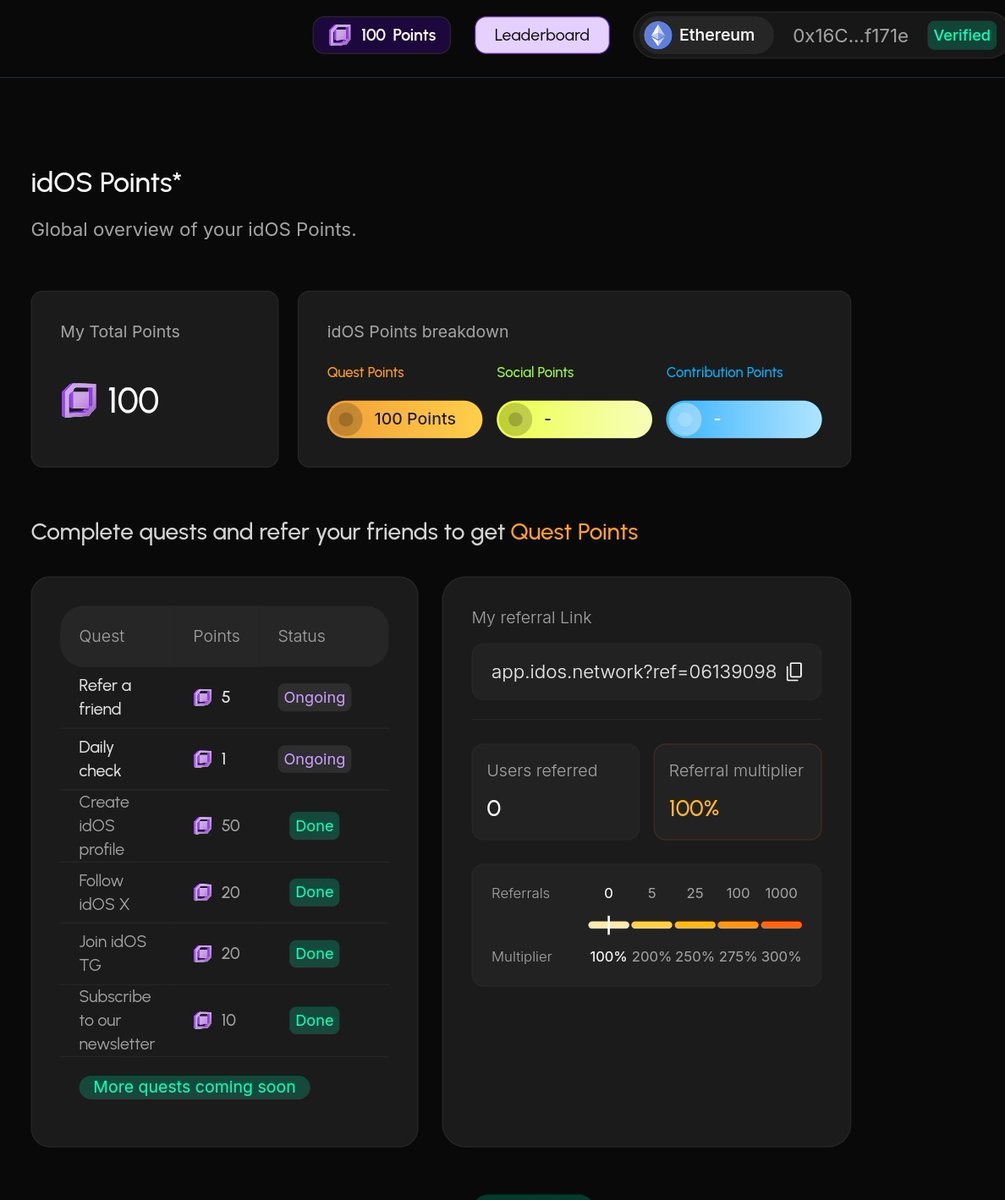Viewport: 1005px width, 1200px height.
Task: Click cube icon in Join idOS TG row
Action: coord(202,954)
